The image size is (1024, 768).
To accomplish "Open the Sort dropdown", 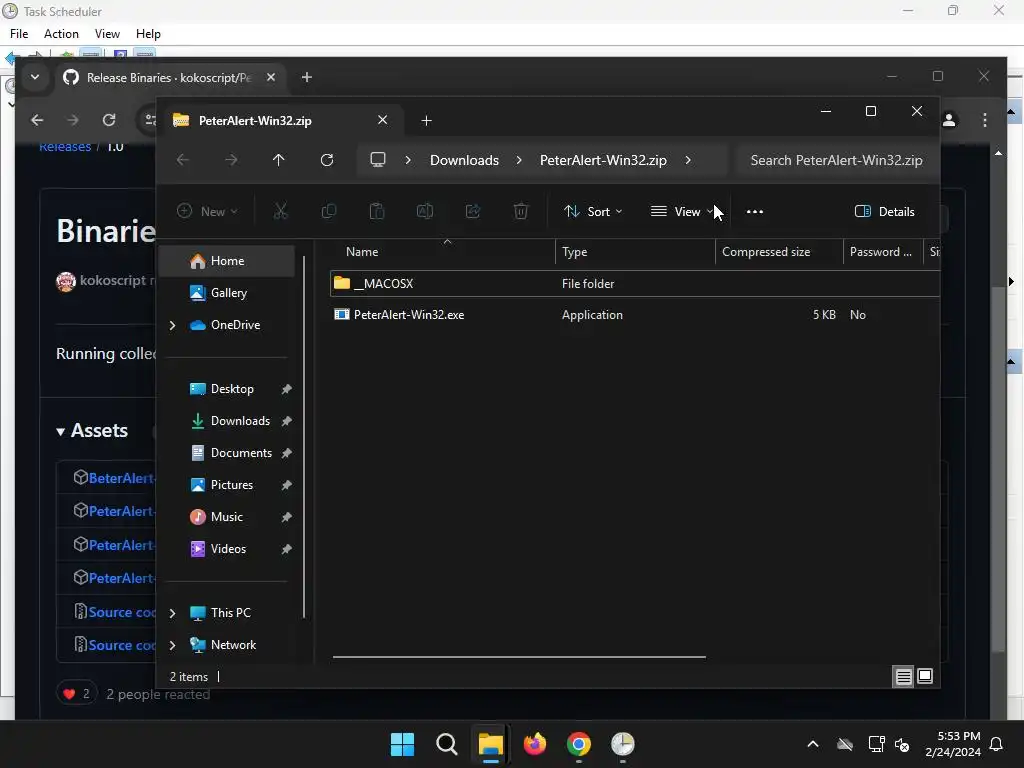I will tap(594, 212).
